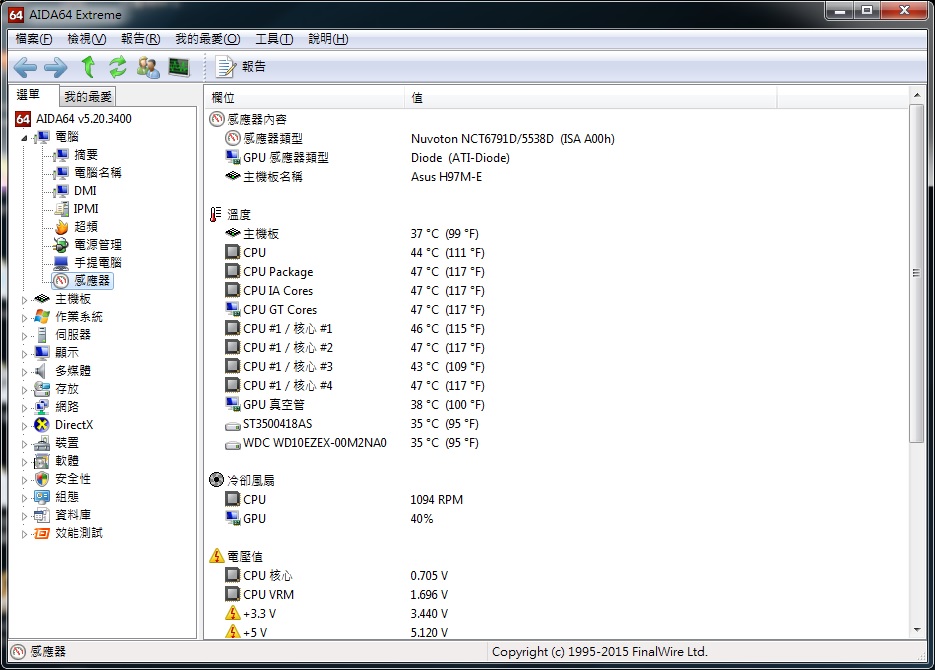Collapse the 電腦 tree node
This screenshot has height=670, width=935.
click(x=24, y=138)
